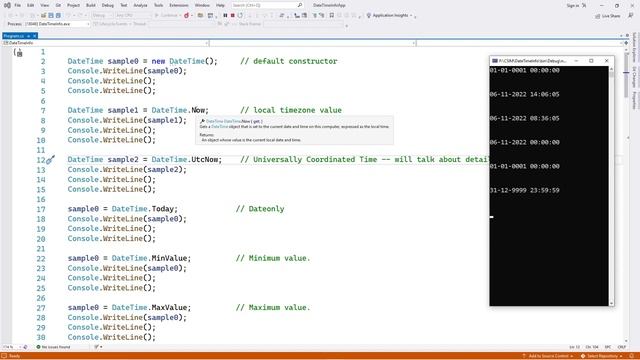The image size is (640, 360).
Task: Open the Git Changes side tab
Action: click(x=635, y=77)
